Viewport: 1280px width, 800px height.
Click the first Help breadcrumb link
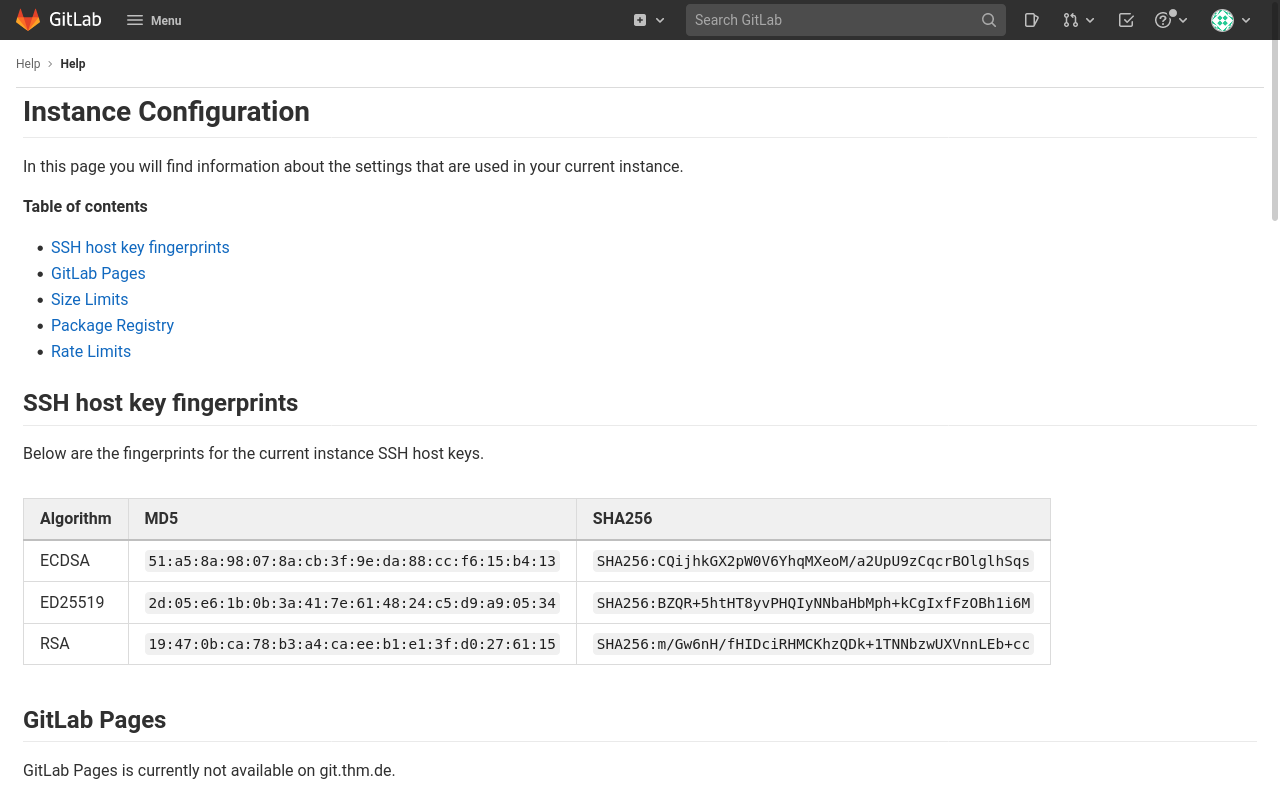pos(28,64)
